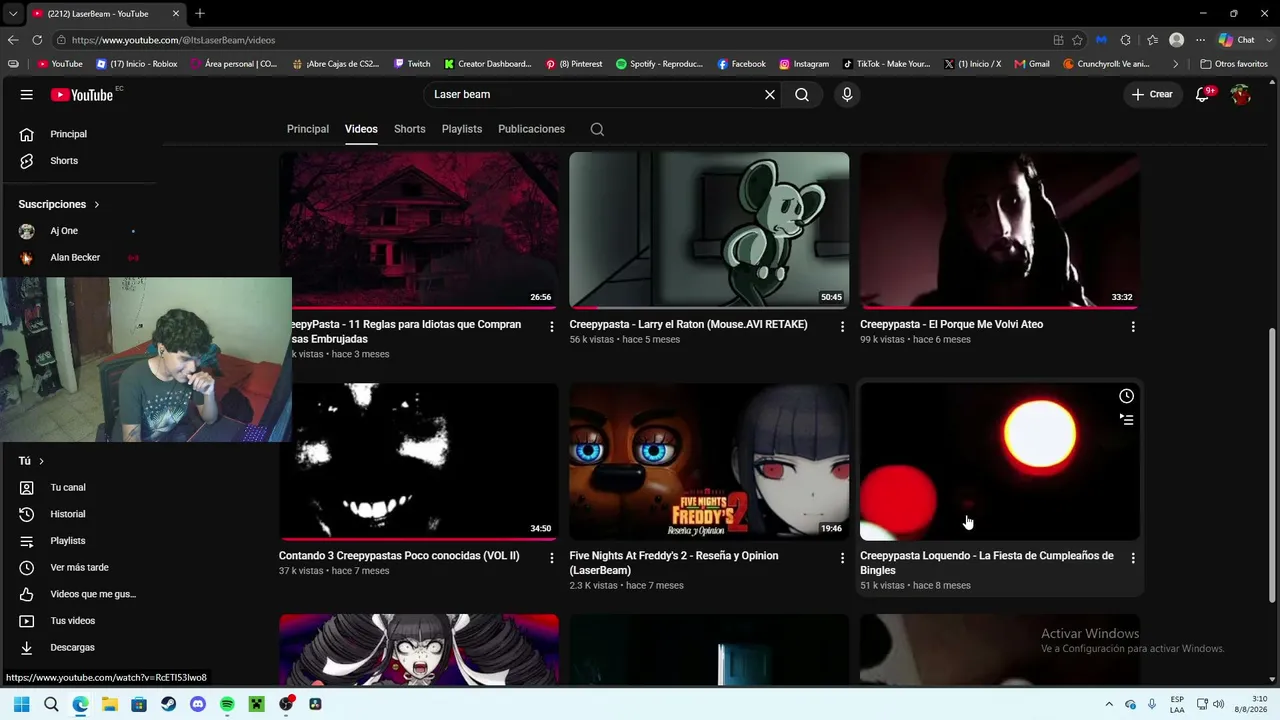Open the YouTube guide hamburger menu
1280x720 pixels.
[27, 94]
